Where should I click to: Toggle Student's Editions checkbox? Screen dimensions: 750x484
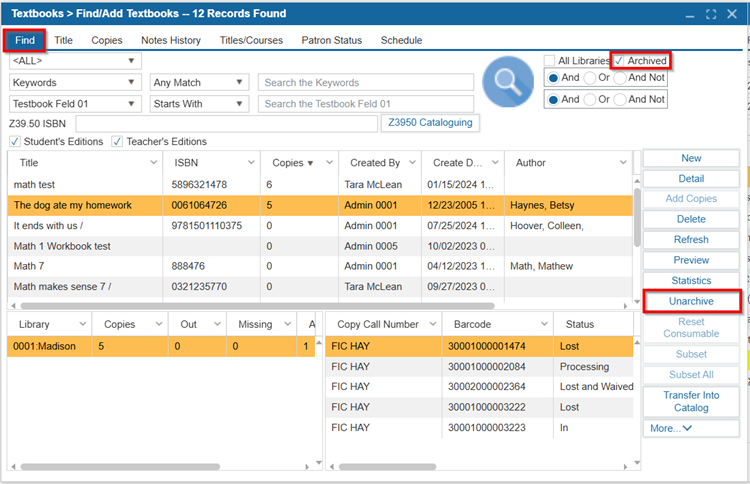click(x=15, y=142)
